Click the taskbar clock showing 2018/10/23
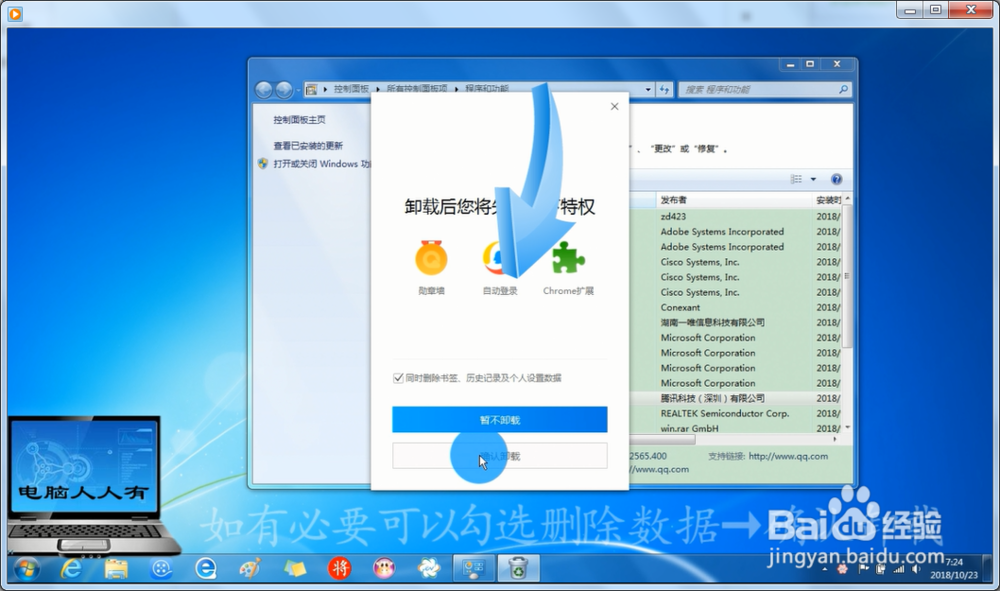 click(953, 568)
